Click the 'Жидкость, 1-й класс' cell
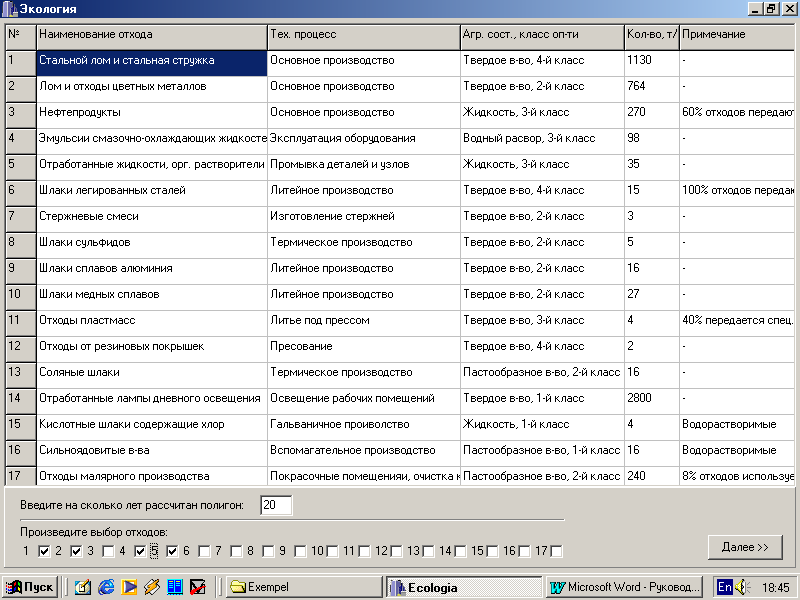Screen dimensions: 800x600 543,428
